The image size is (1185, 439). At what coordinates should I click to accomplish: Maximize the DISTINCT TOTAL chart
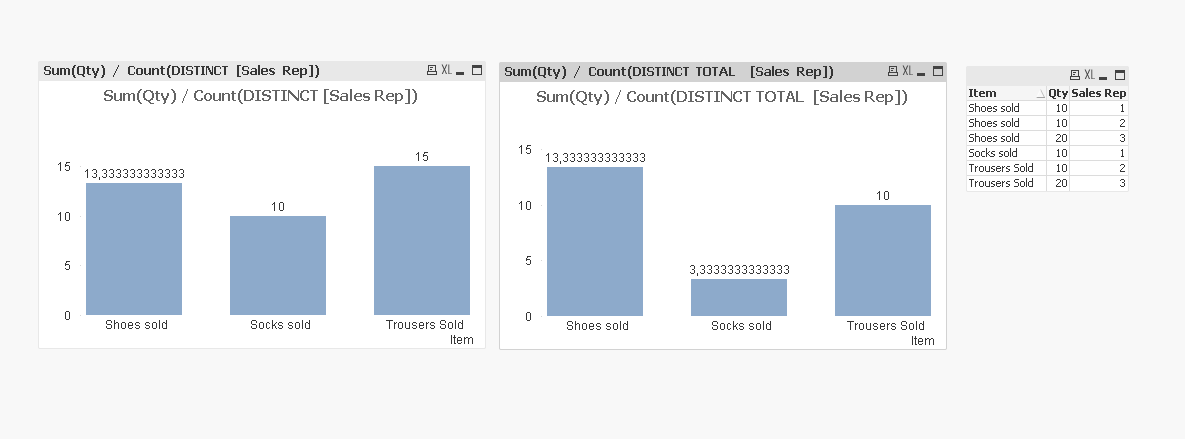tap(938, 71)
